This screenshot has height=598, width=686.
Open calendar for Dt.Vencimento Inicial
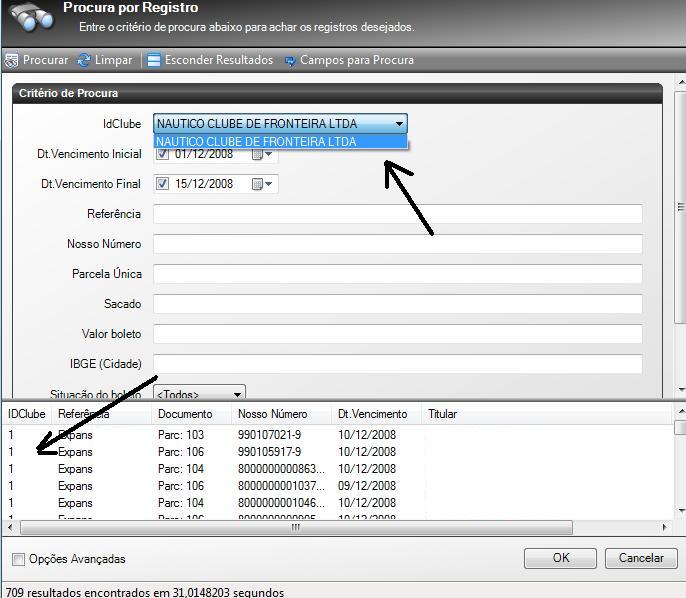click(x=262, y=154)
